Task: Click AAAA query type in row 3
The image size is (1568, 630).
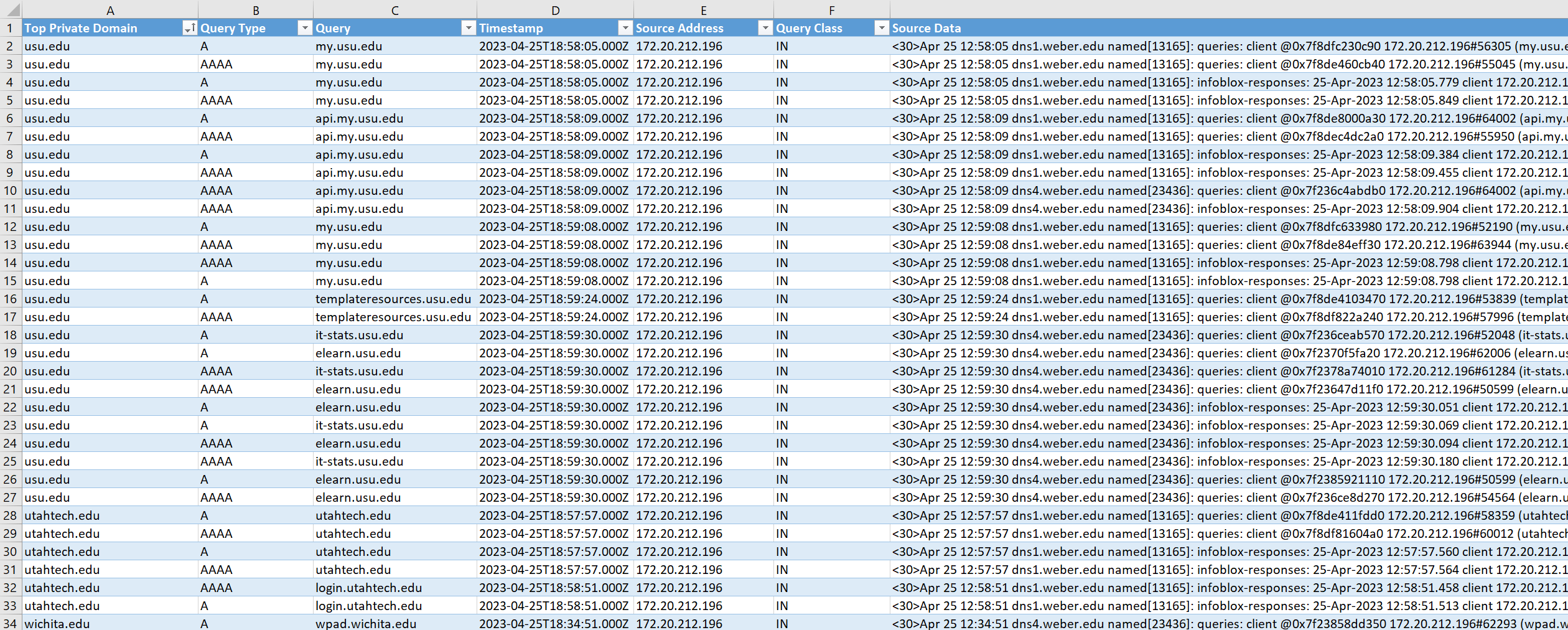Action: [x=256, y=64]
